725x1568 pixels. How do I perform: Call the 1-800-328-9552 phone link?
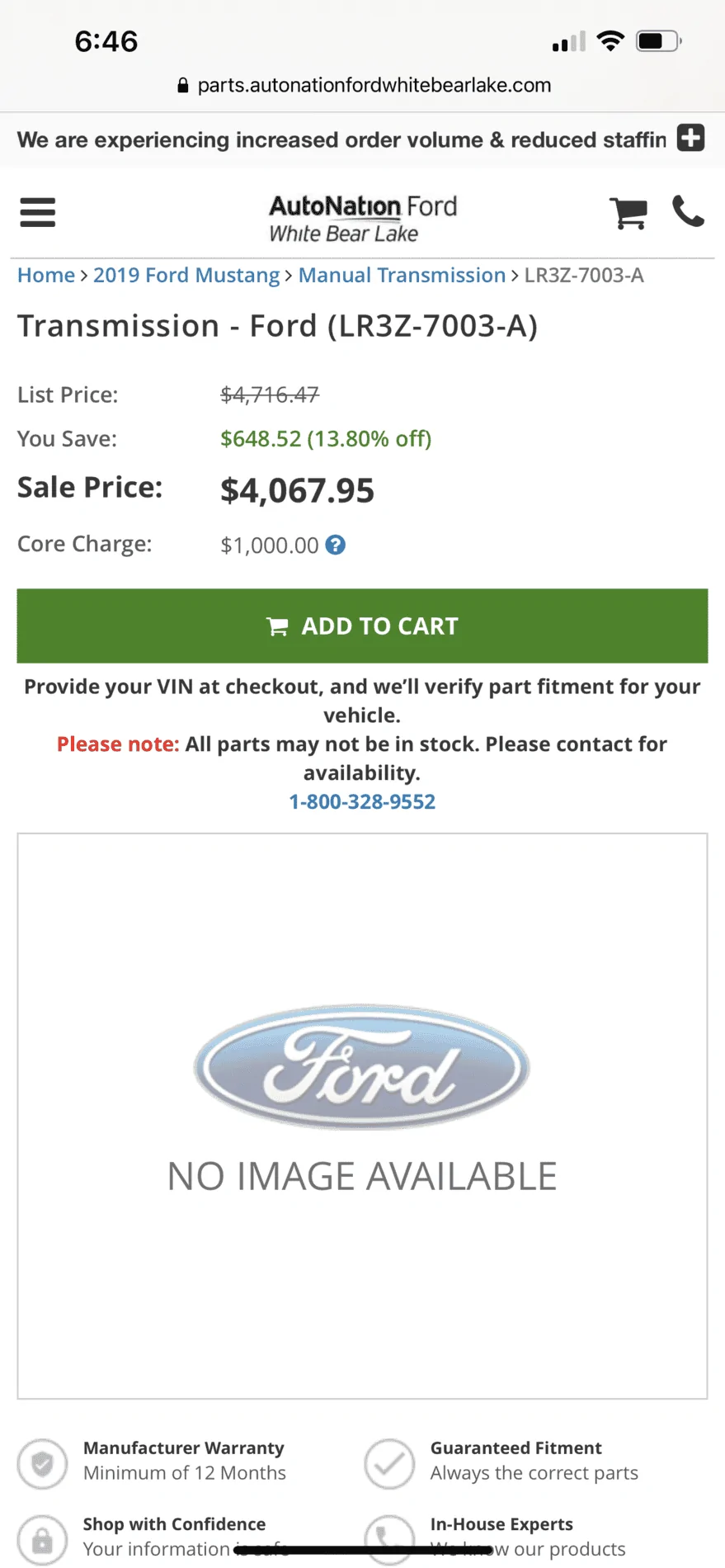pyautogui.click(x=362, y=801)
